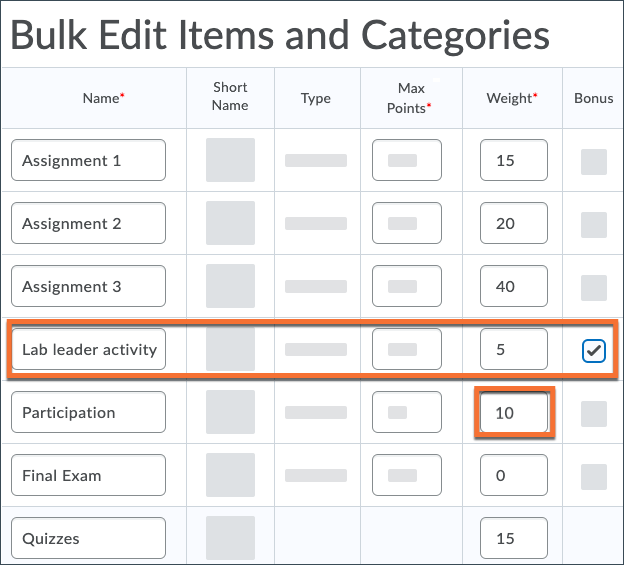
Task: Click the Short Name box for Assignment 1
Action: click(x=230, y=161)
